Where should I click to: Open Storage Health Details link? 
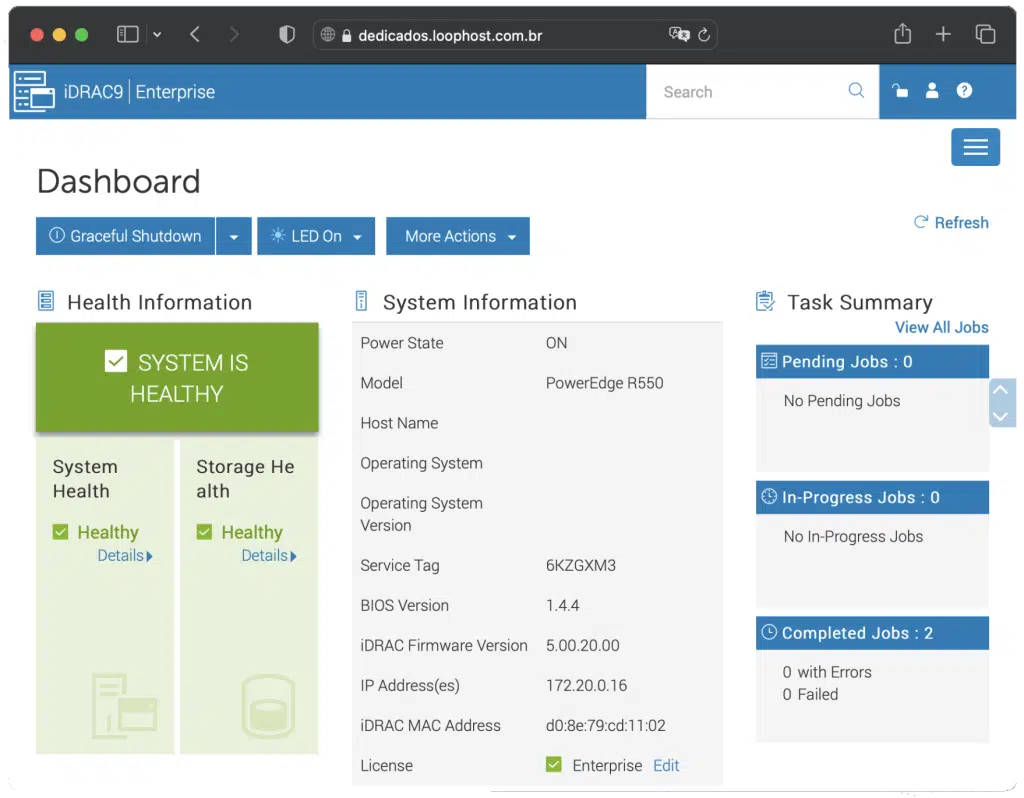tap(268, 556)
